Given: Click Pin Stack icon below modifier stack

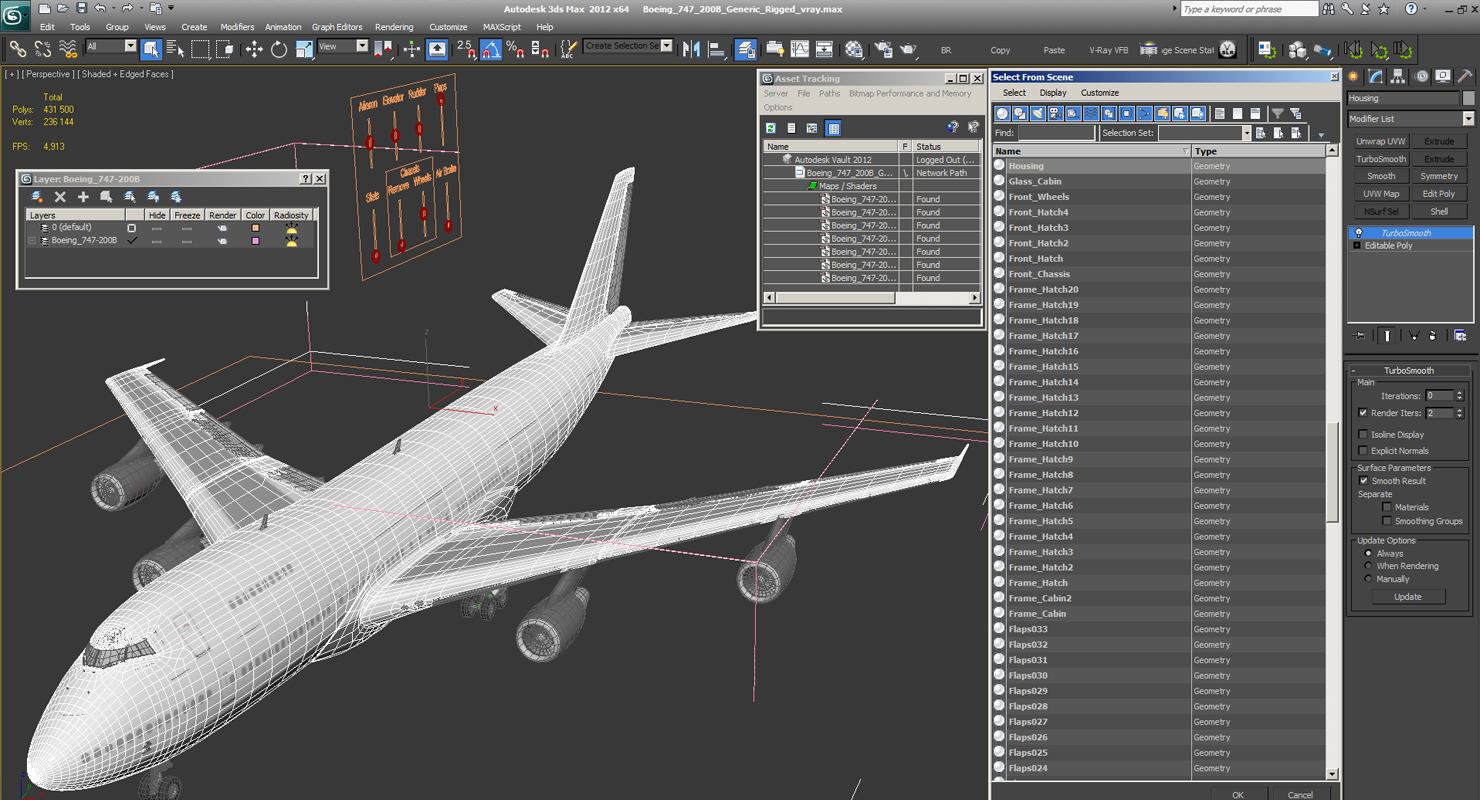Looking at the screenshot, I should pos(1361,336).
